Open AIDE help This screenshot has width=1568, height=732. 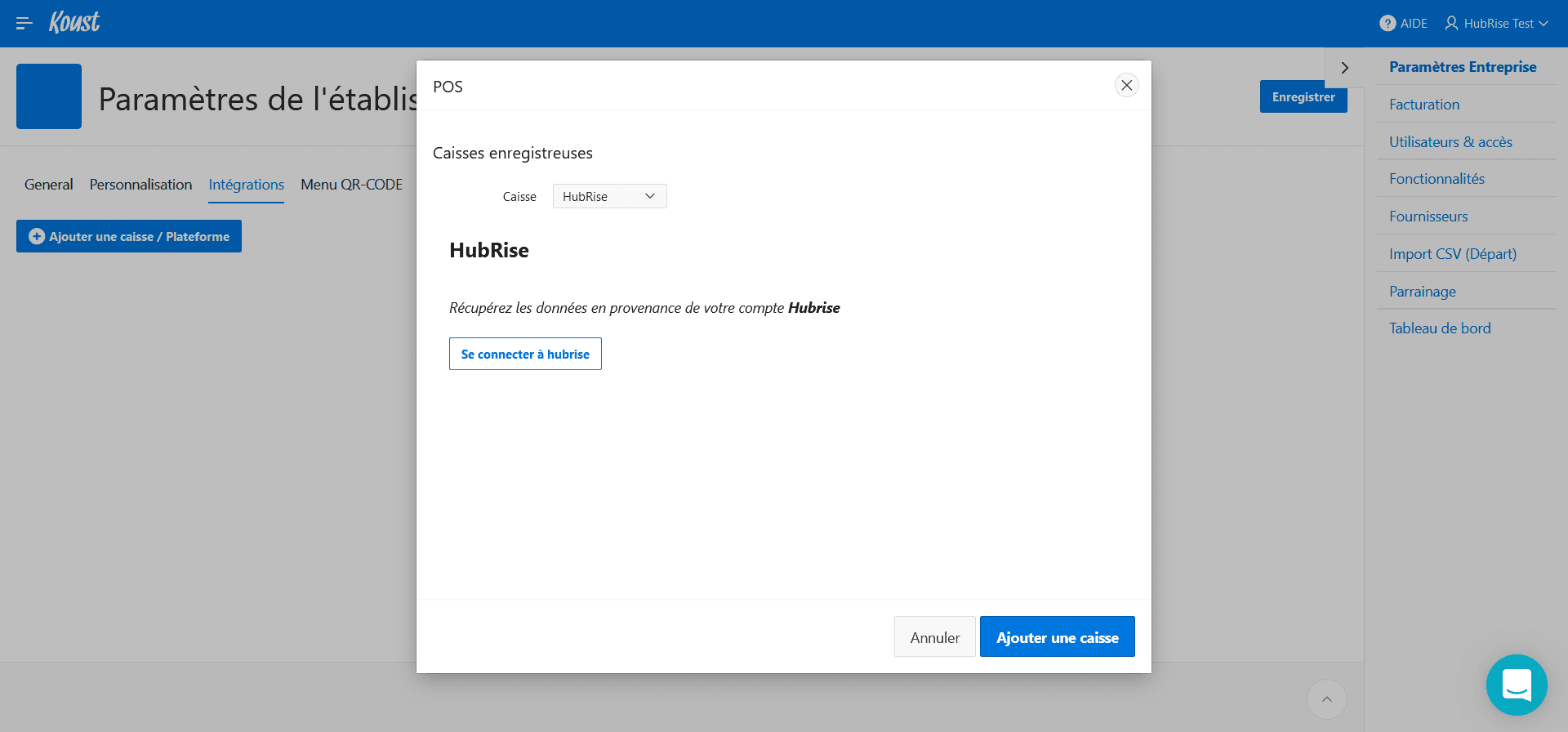coord(1403,24)
